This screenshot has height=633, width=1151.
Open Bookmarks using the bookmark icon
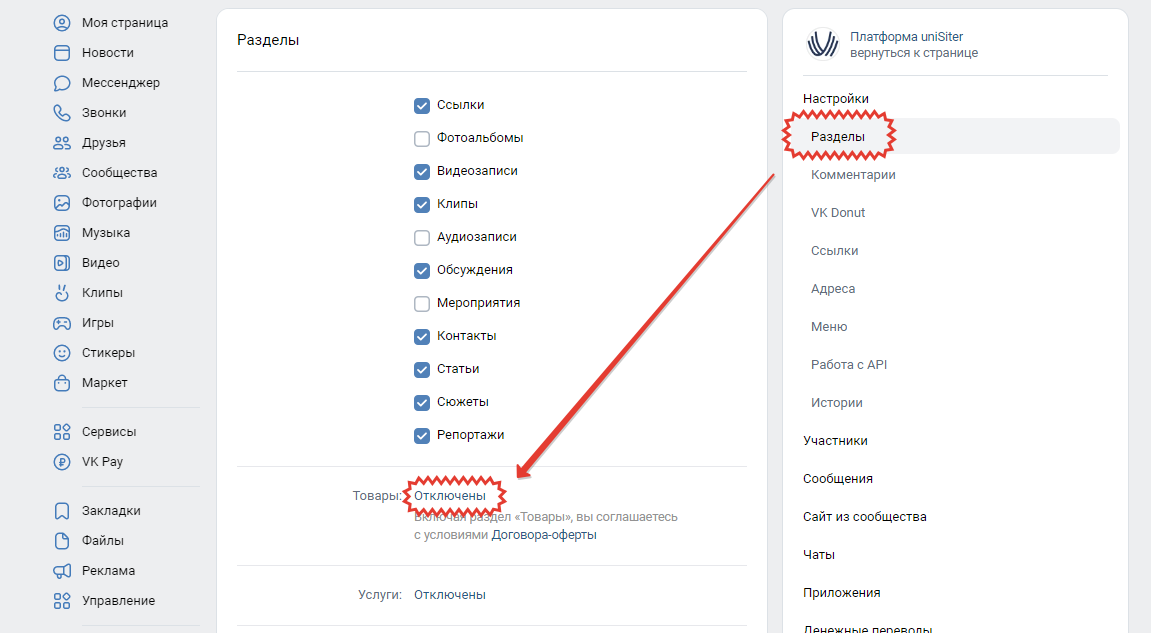point(62,511)
